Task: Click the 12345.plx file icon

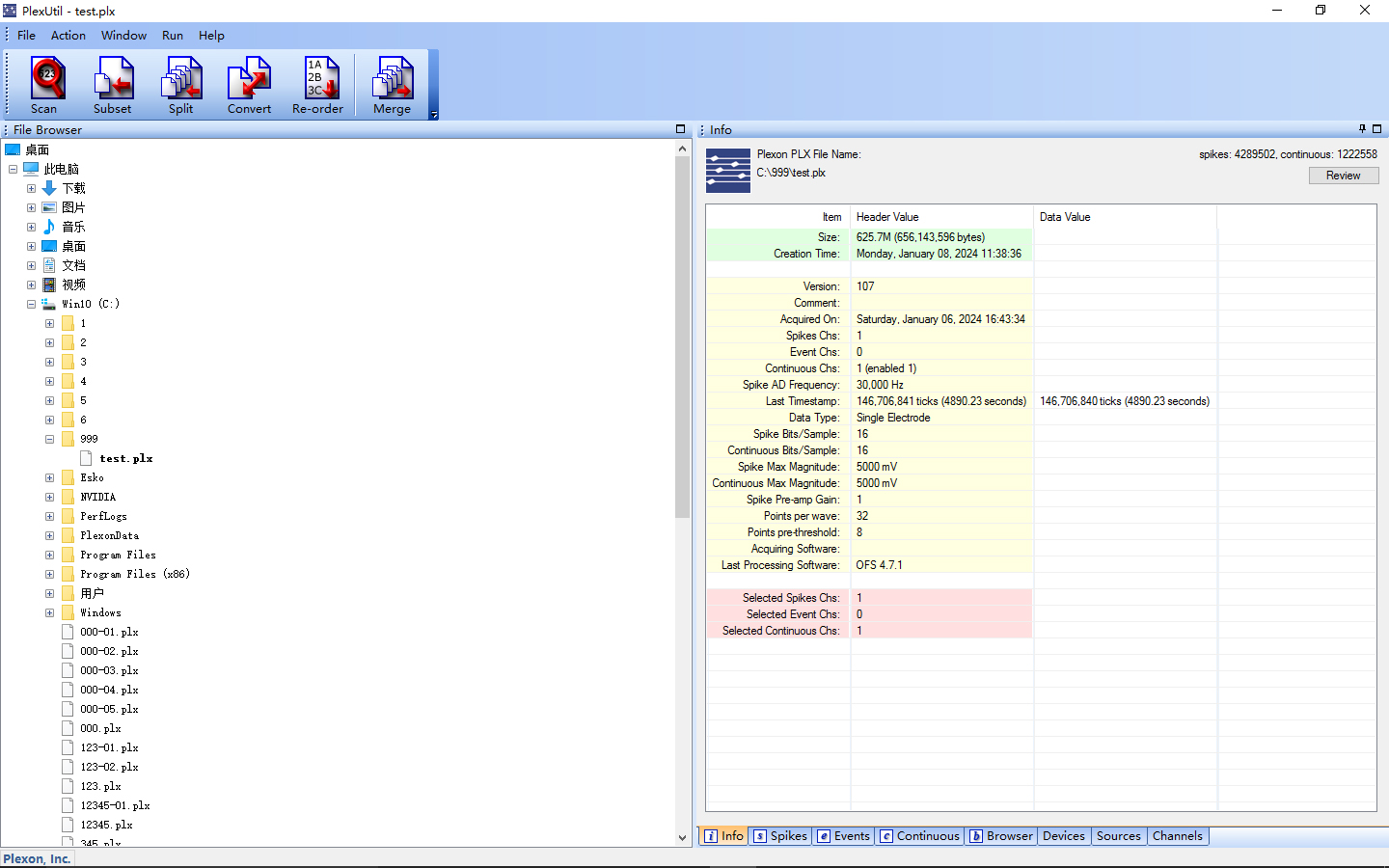Action: click(68, 825)
